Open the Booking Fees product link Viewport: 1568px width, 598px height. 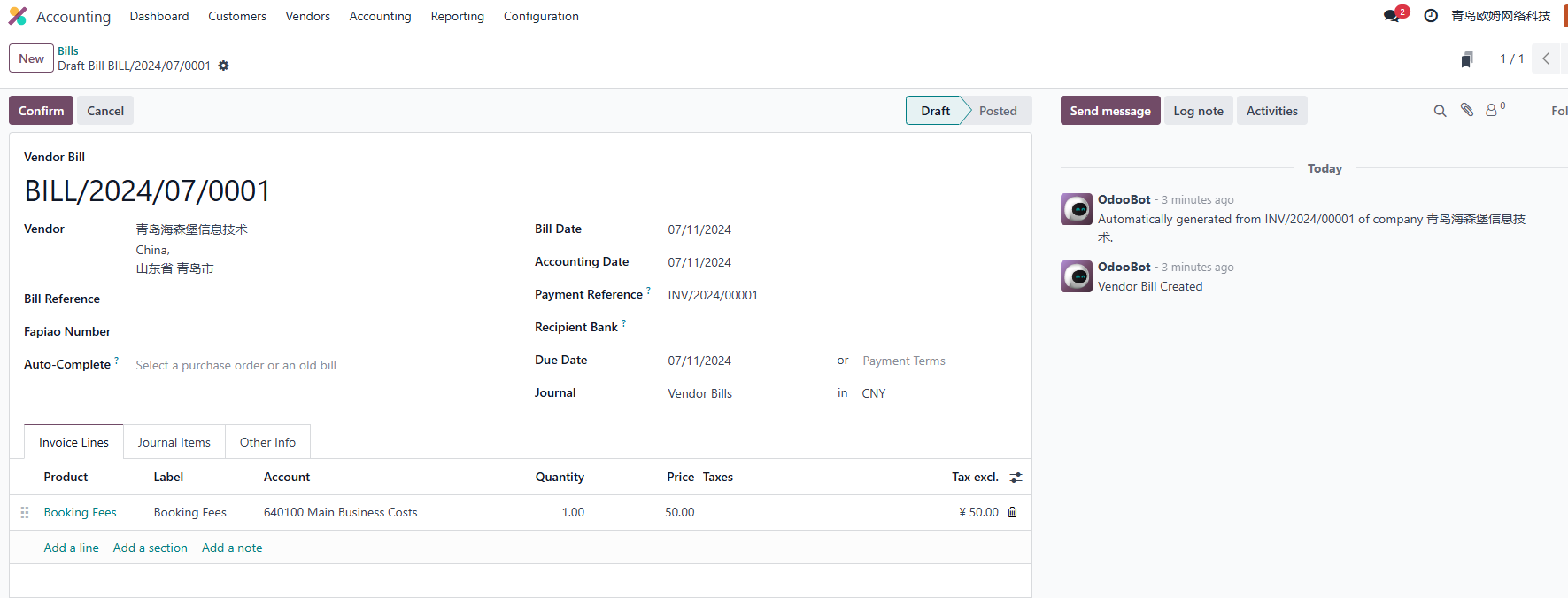[81, 512]
